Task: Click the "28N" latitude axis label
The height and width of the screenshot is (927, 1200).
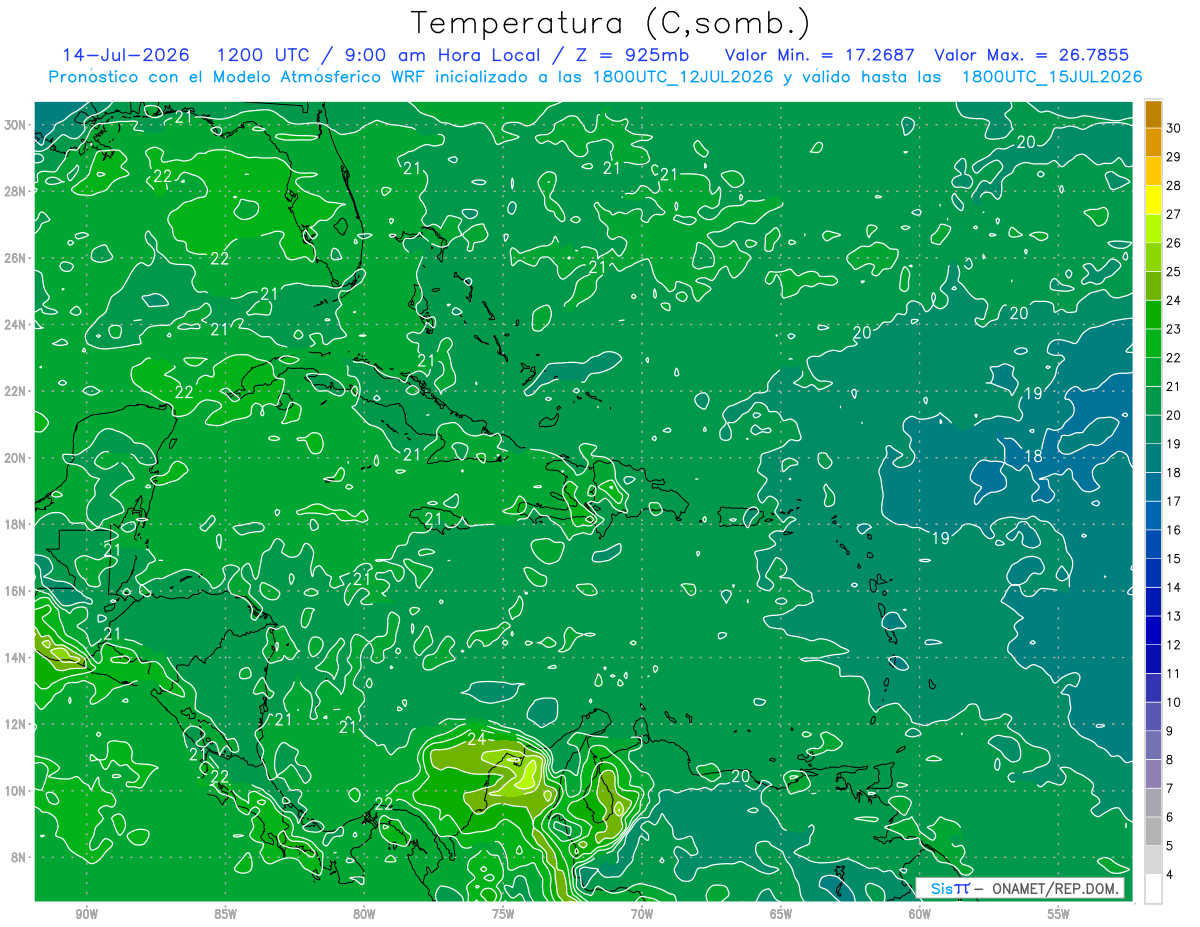Action: 15,191
